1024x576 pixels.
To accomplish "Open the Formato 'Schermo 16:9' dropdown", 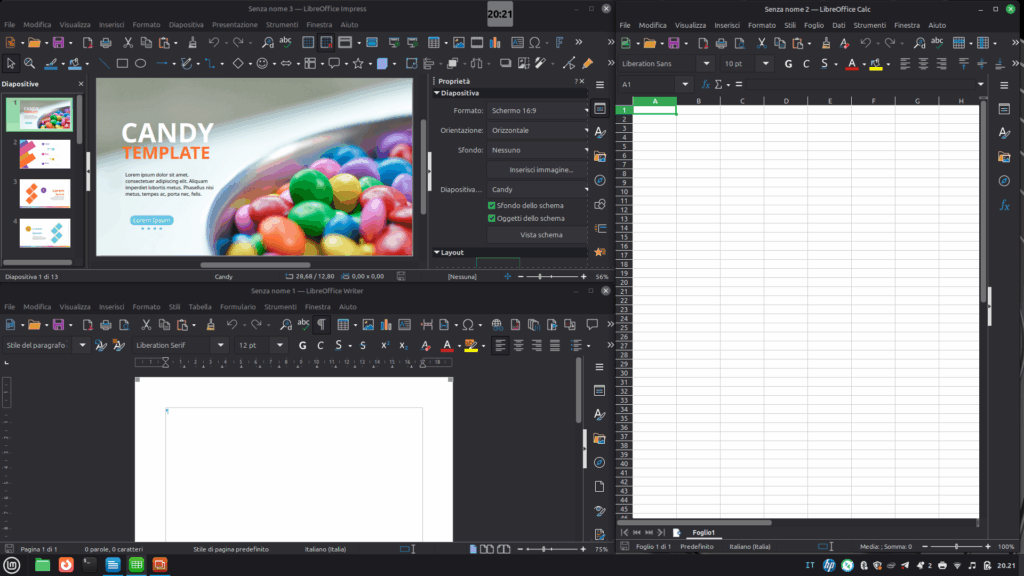I will [x=538, y=111].
